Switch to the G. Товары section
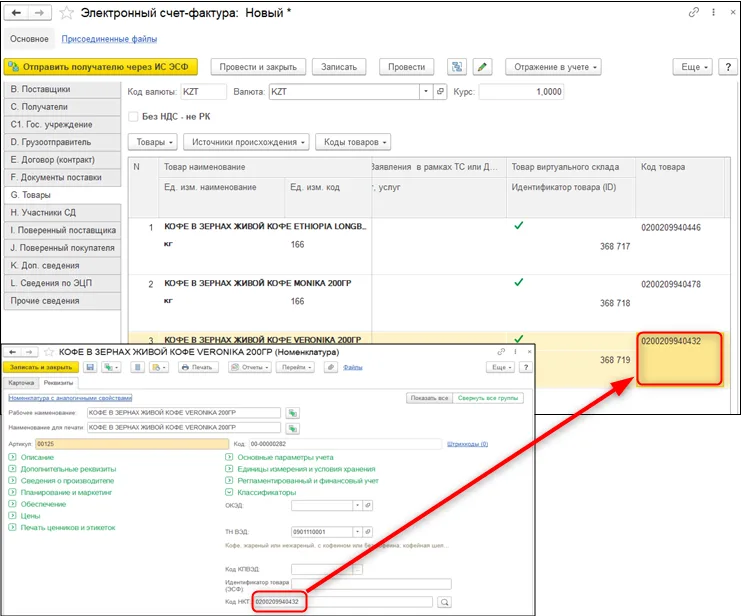The width and height of the screenshot is (741, 616). tap(62, 195)
